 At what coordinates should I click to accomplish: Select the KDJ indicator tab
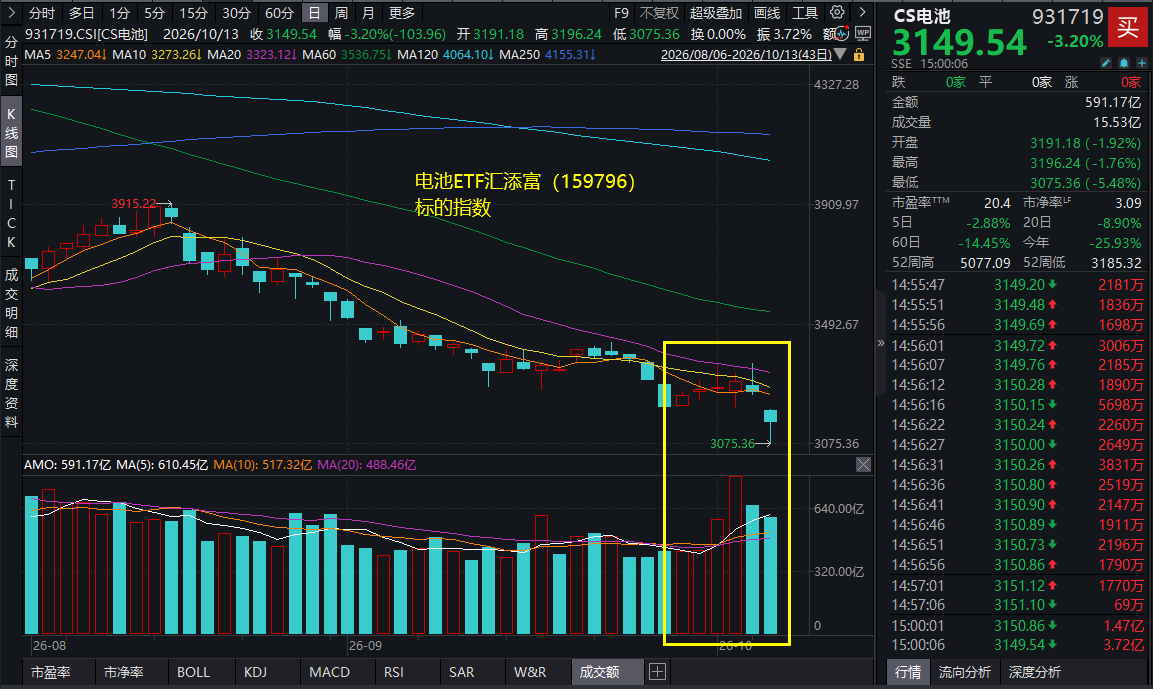pyautogui.click(x=255, y=672)
